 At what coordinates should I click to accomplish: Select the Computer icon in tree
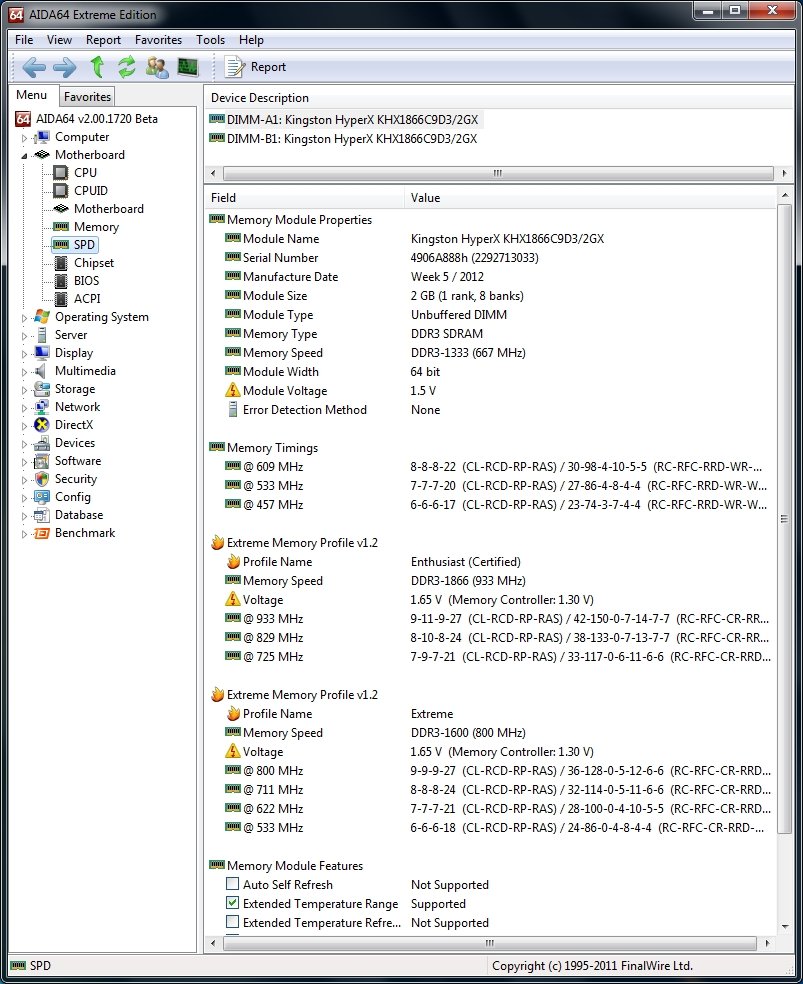pos(42,137)
